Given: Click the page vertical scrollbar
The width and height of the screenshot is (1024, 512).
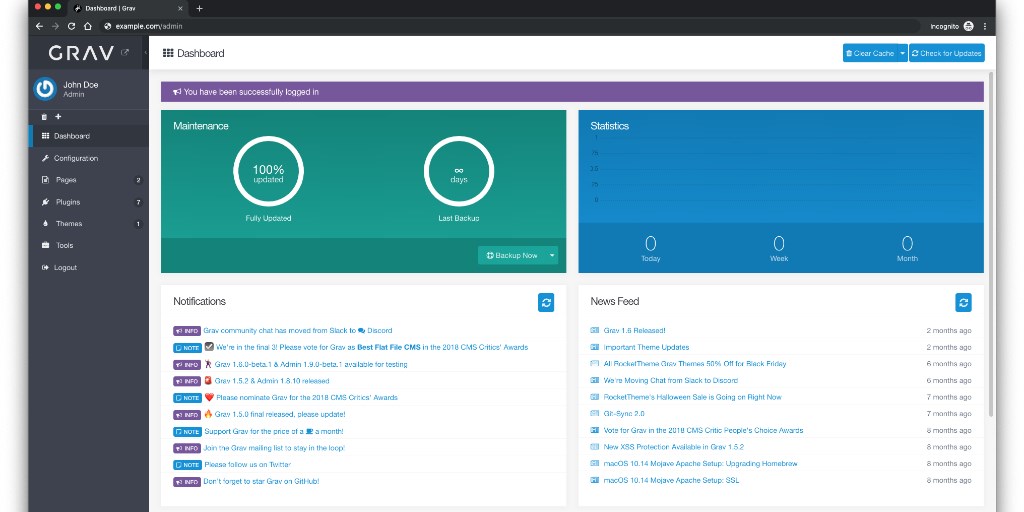Looking at the screenshot, I should (991, 245).
